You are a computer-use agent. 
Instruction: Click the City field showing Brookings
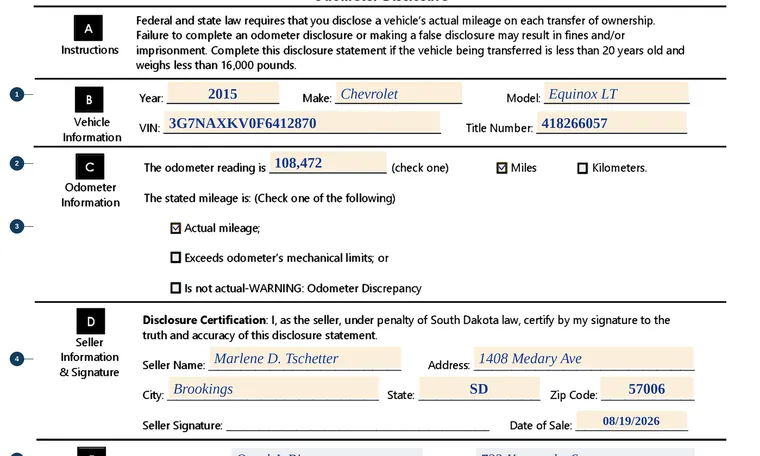click(273, 389)
